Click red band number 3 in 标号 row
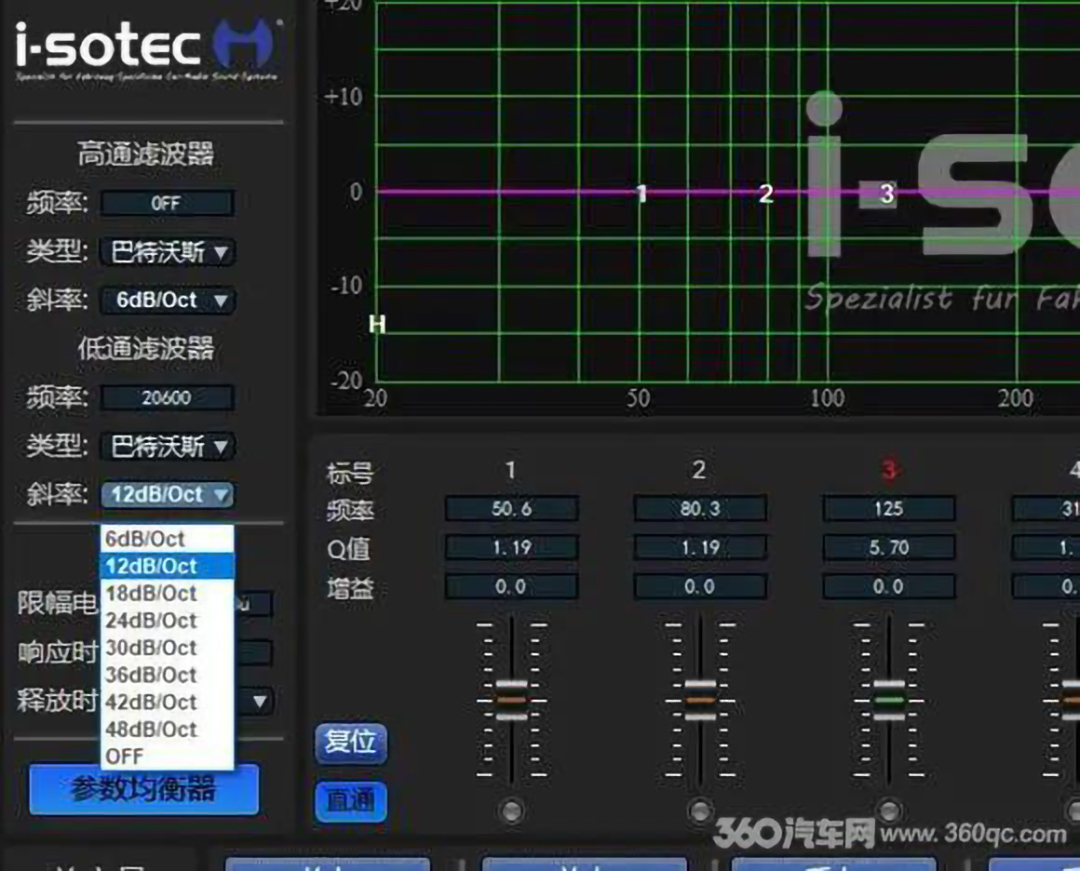 [x=889, y=470]
